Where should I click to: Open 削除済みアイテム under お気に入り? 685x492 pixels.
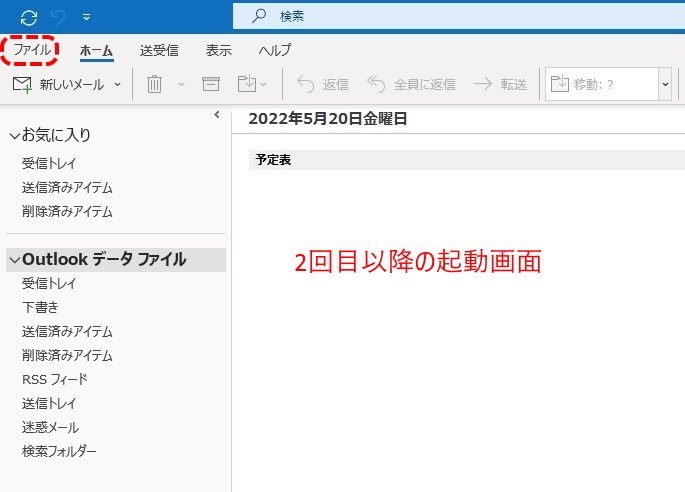67,211
